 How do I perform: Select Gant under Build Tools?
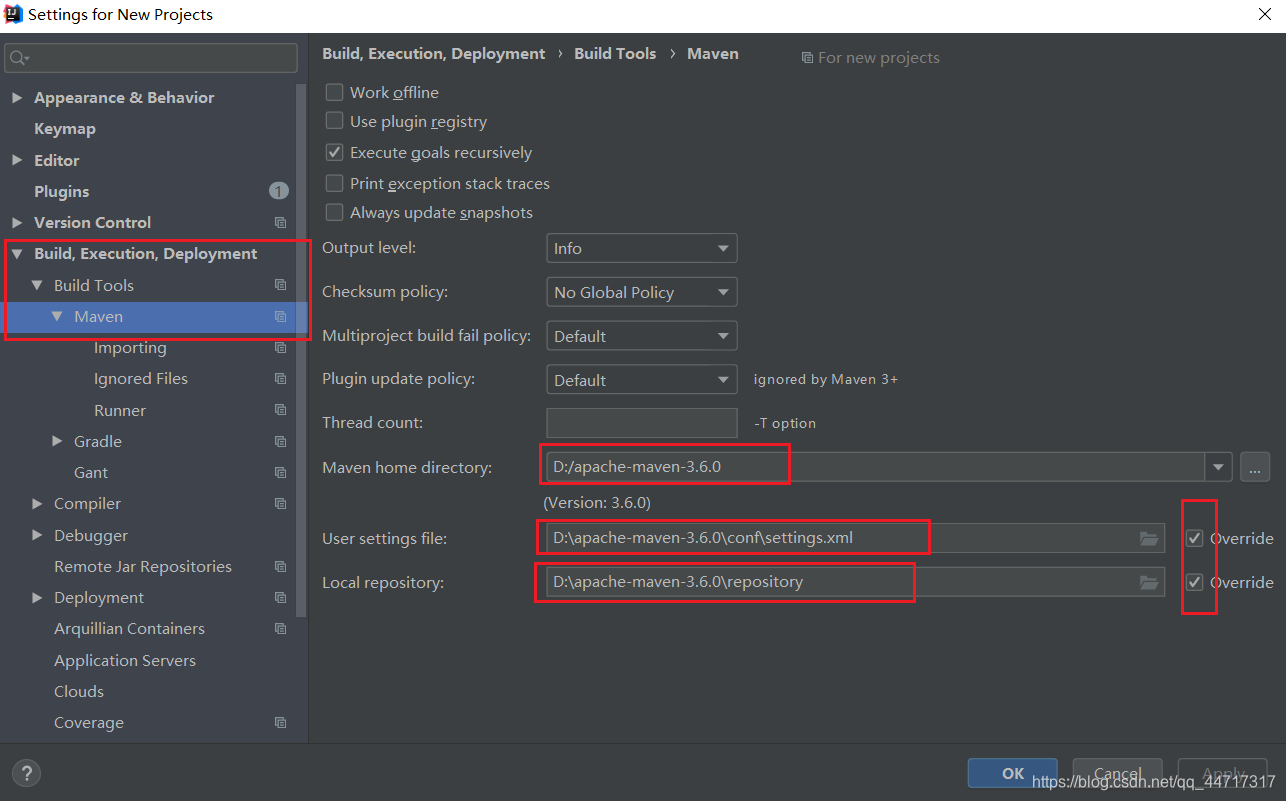(x=91, y=472)
